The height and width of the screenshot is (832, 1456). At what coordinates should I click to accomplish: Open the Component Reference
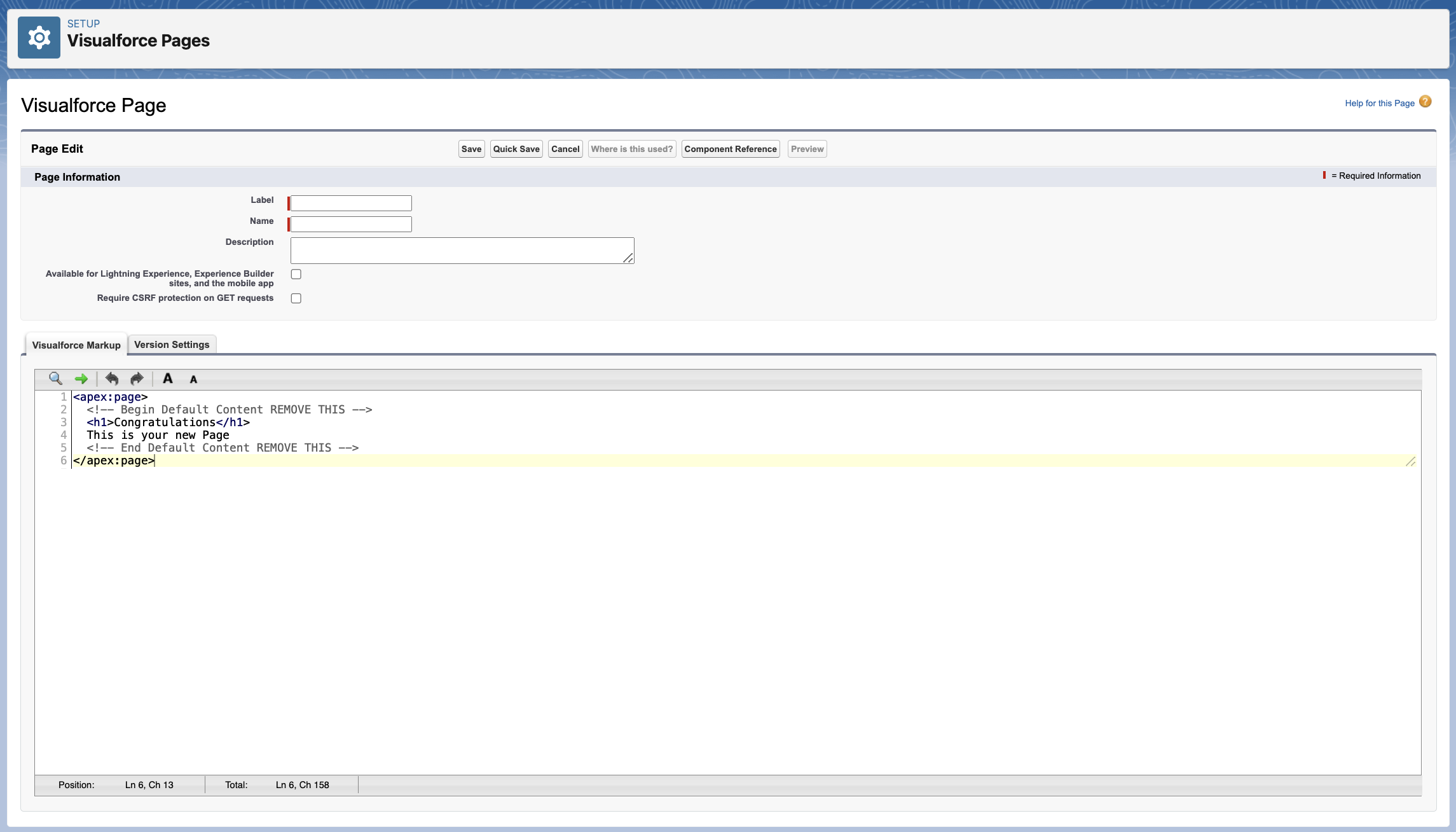click(731, 149)
